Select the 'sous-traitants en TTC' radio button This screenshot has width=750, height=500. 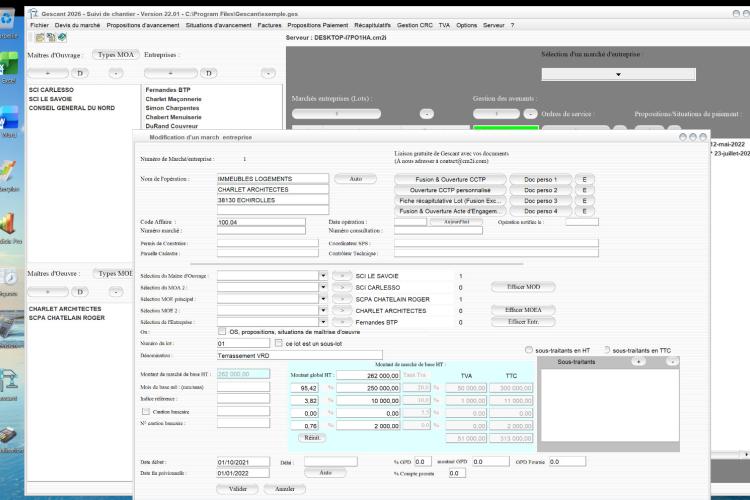607,350
